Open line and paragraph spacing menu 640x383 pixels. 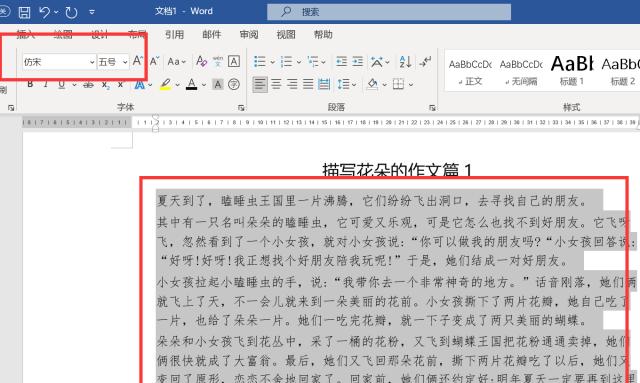click(x=346, y=85)
